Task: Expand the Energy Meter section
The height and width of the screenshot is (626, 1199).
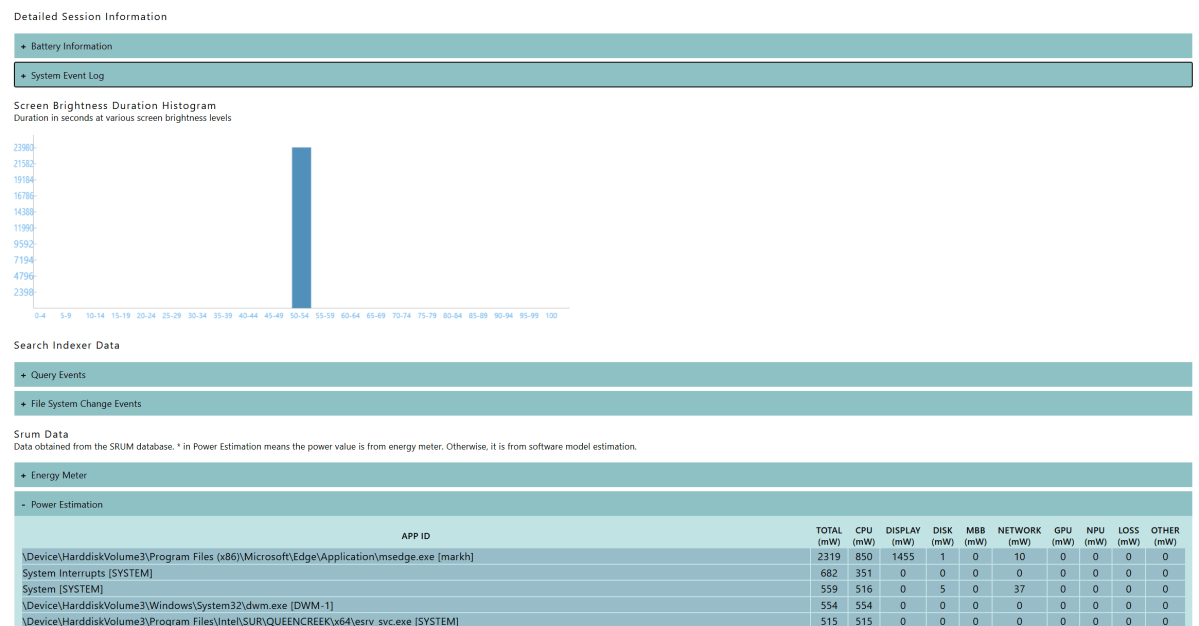Action: click(603, 475)
